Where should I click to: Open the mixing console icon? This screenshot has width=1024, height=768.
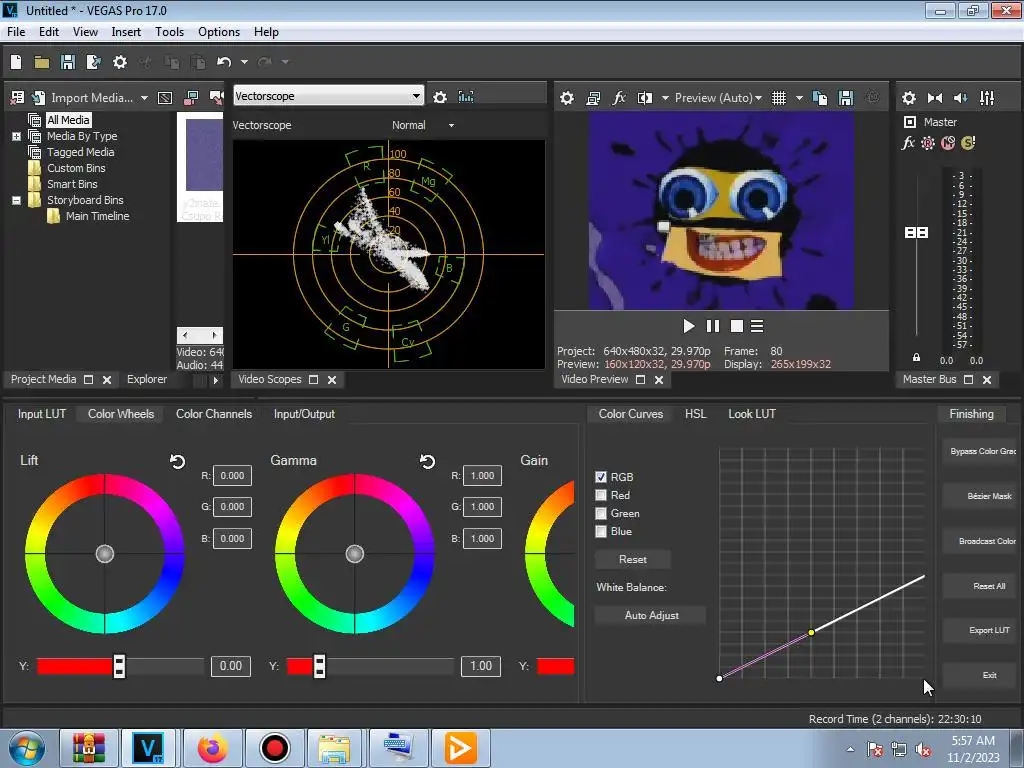point(987,98)
